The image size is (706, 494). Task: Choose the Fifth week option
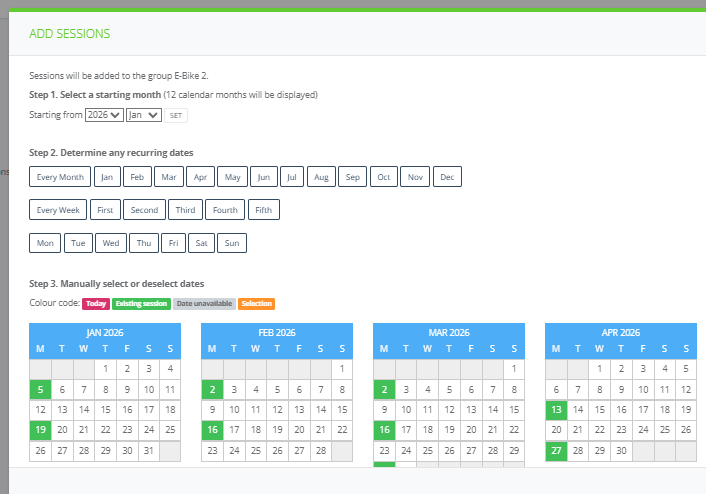(263, 210)
